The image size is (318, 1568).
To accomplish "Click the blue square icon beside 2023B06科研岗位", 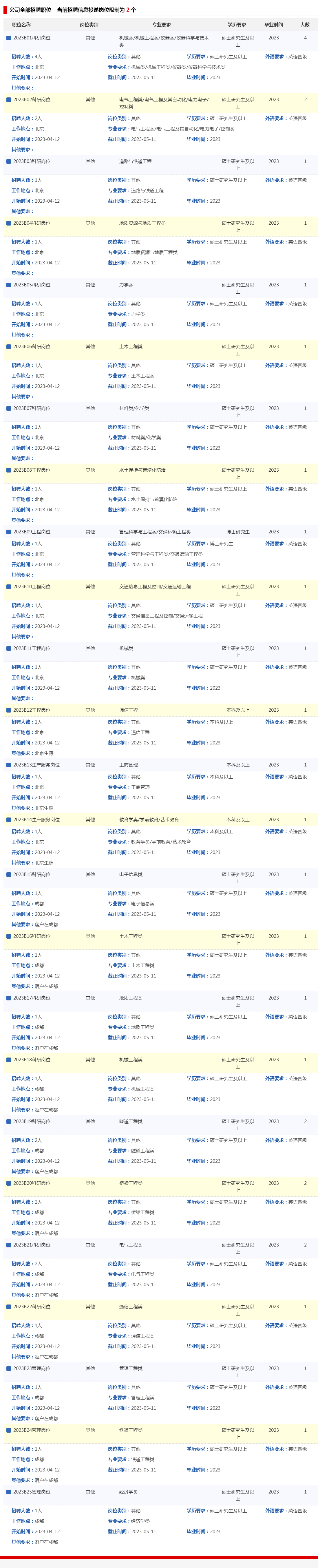I will click(x=8, y=346).
